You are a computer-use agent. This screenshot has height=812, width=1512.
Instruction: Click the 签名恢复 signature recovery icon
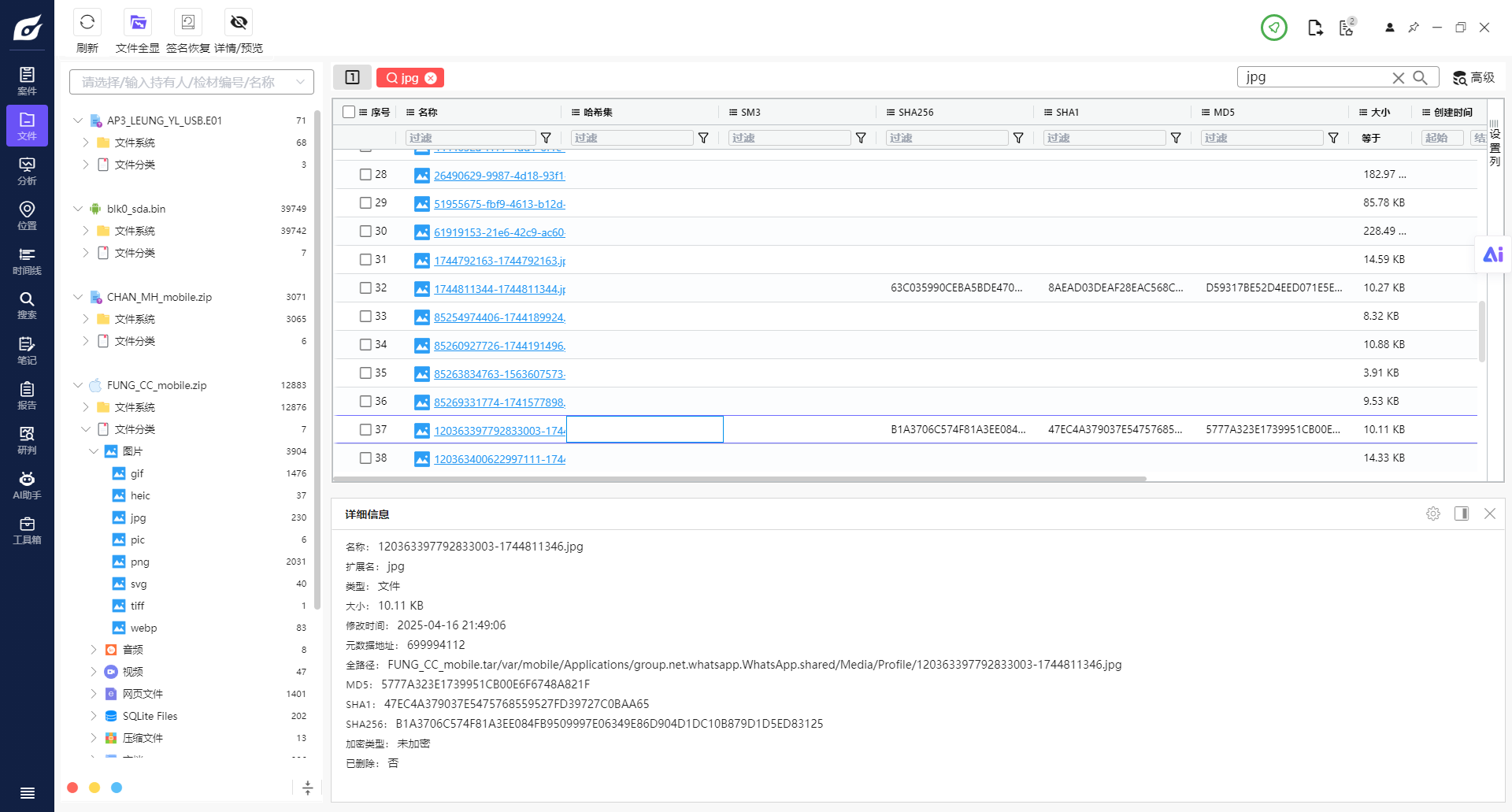click(188, 23)
